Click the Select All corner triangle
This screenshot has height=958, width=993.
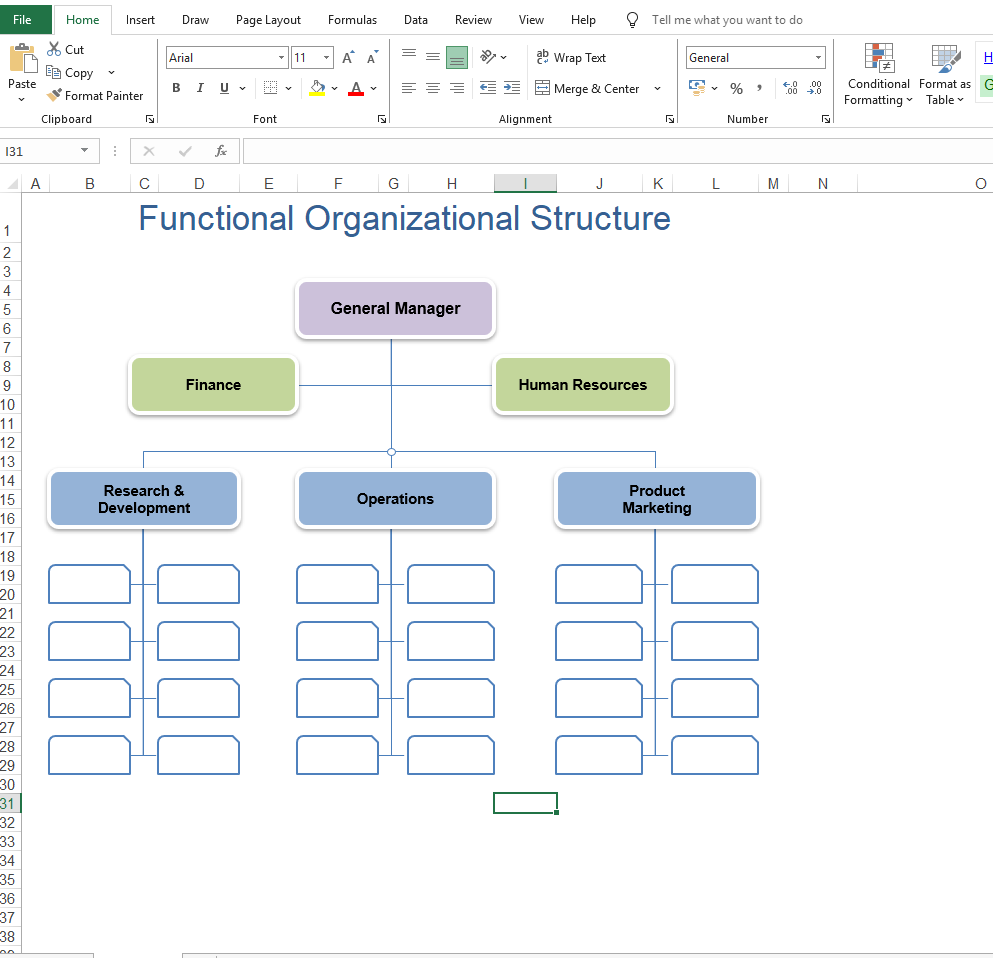[x=11, y=184]
